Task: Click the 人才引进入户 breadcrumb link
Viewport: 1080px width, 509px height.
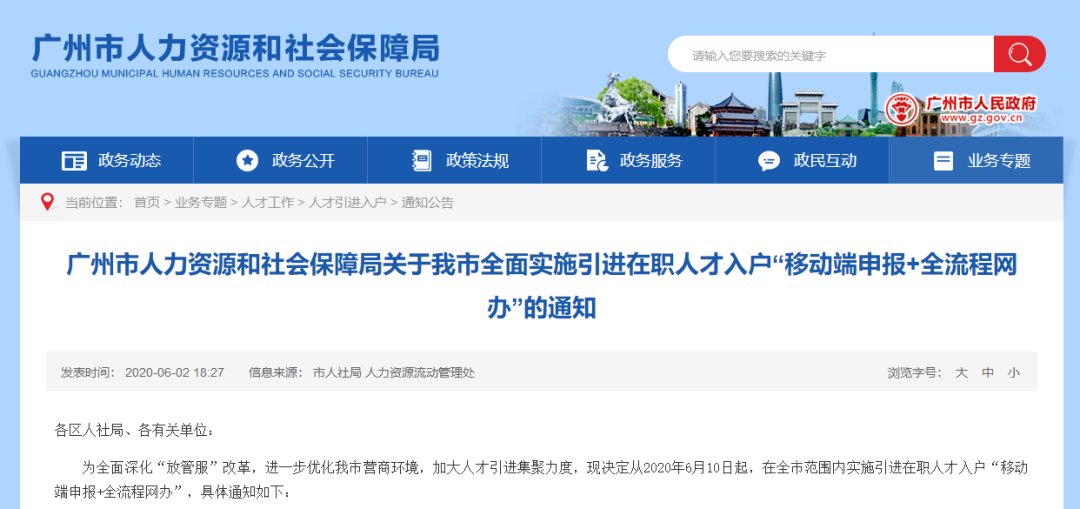Action: click(x=347, y=202)
